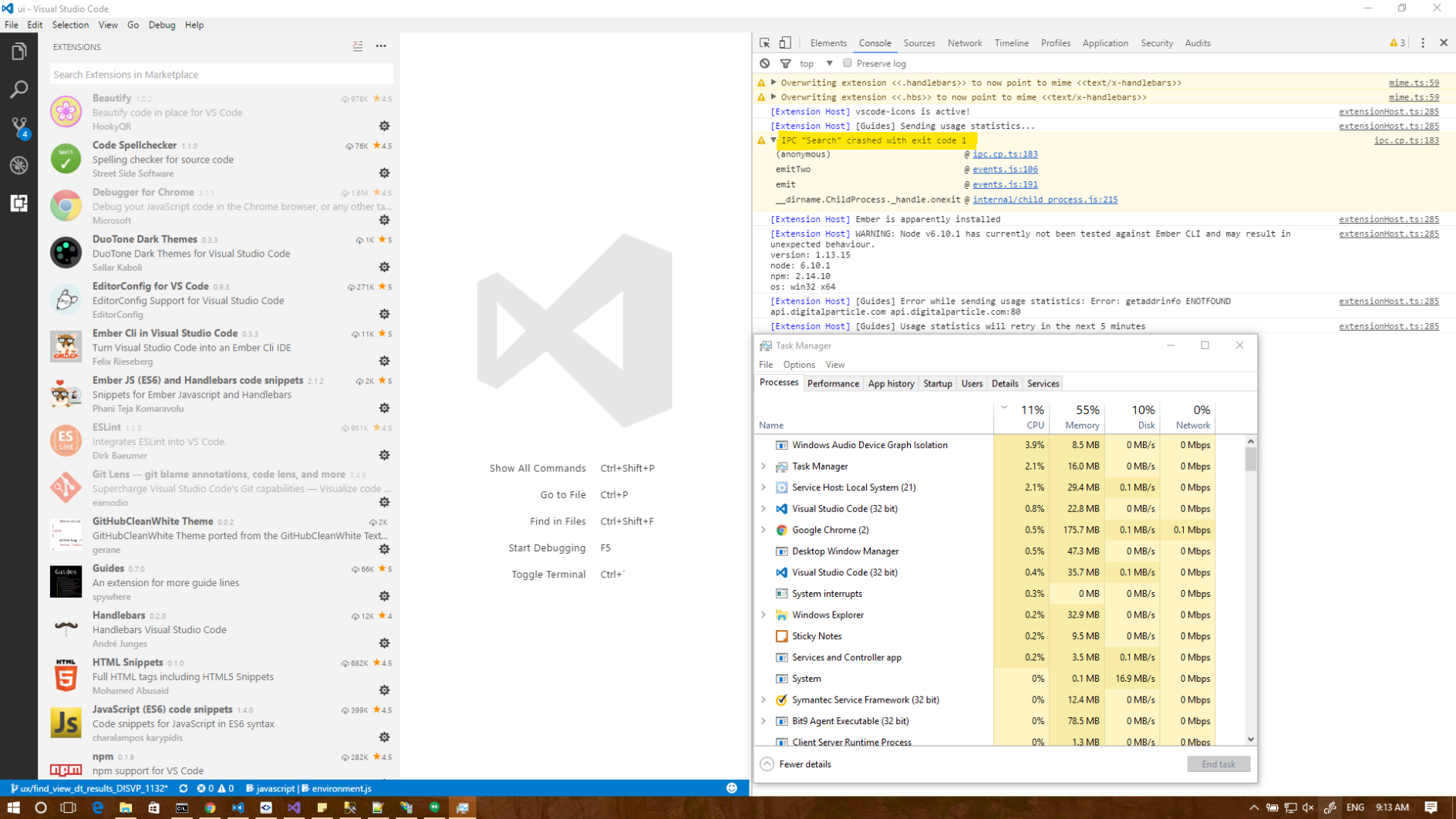This screenshot has height=819, width=1456.
Task: Open Microsoft Edge from taskbar
Action: point(98,807)
